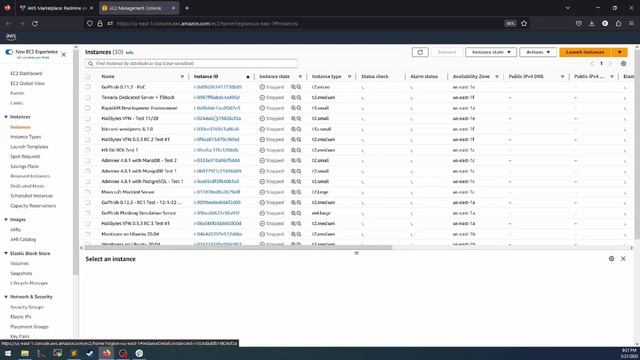Go to Volumes in the sidebar
640x360 pixels.
[19, 263]
